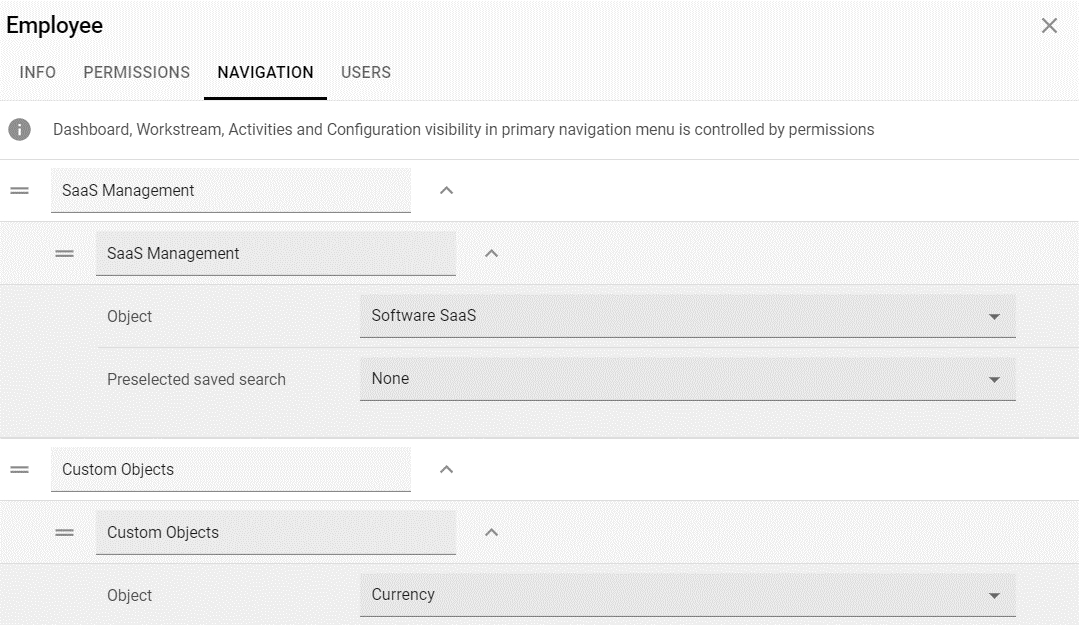
Task: Click the drag handle for top-level Custom Objects group
Action: tap(19, 470)
